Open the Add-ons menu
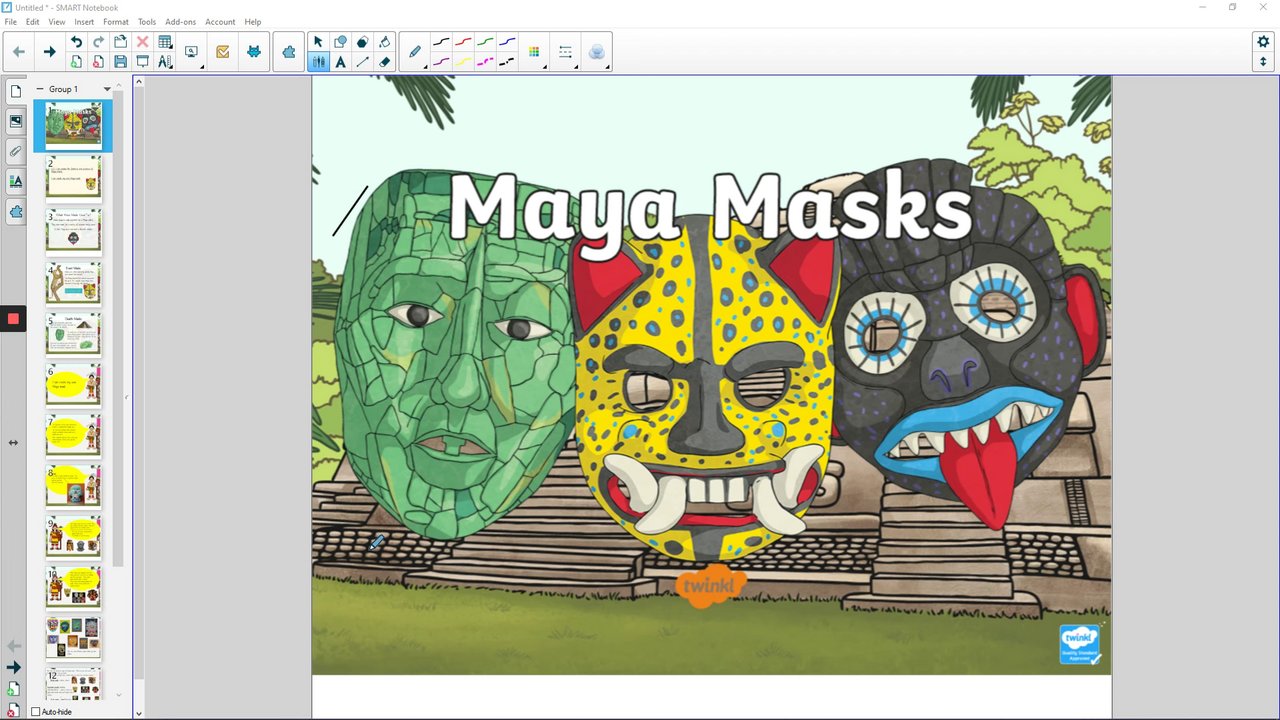The height and width of the screenshot is (720, 1280). tap(181, 22)
